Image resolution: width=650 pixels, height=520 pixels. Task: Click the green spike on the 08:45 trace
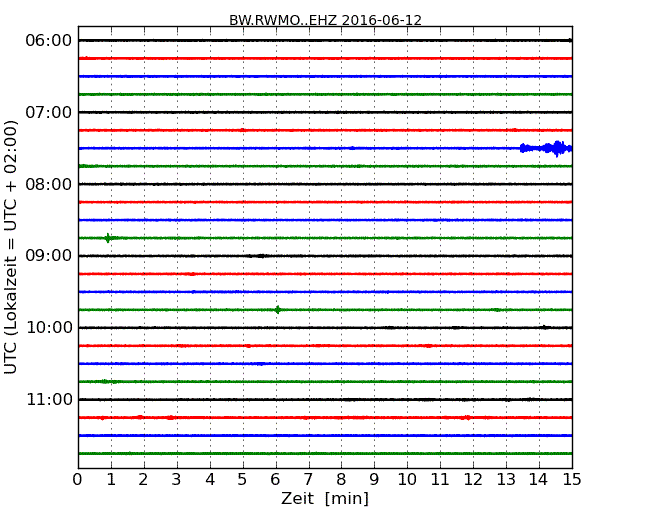108,238
